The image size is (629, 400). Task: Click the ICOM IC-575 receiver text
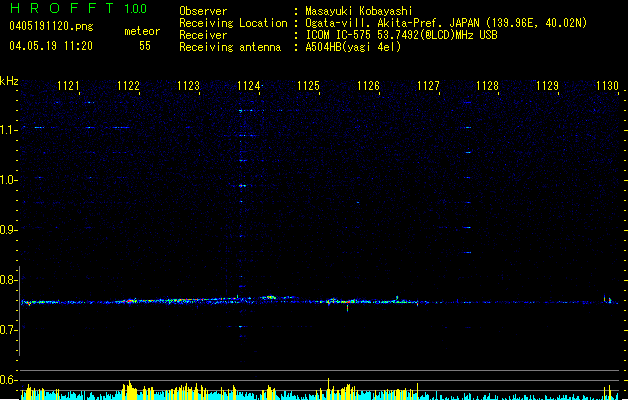coord(401,35)
